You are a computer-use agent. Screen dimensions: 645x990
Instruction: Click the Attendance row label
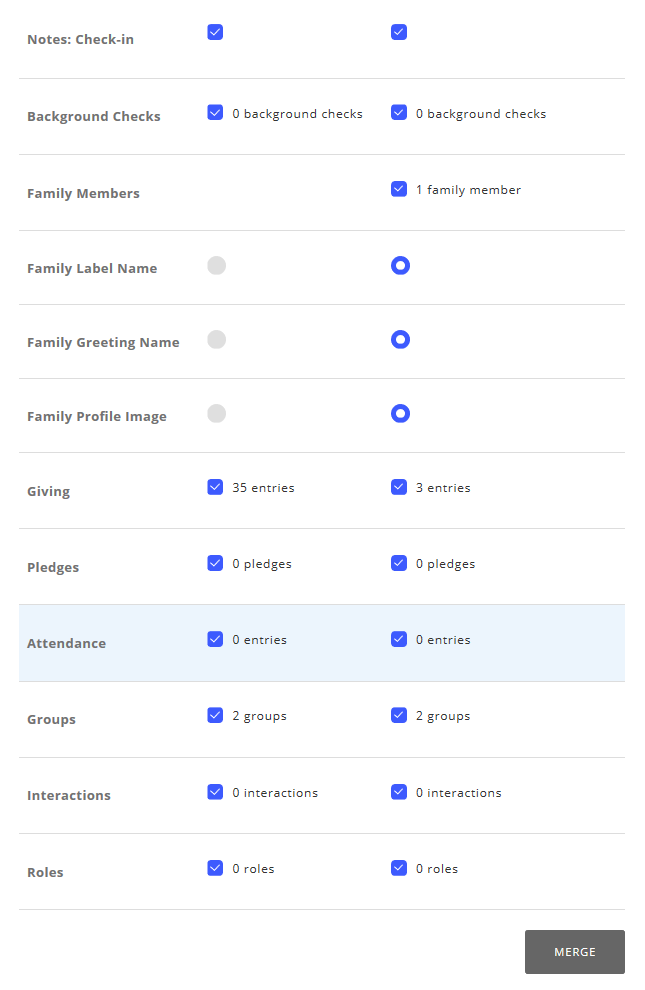[x=66, y=643]
